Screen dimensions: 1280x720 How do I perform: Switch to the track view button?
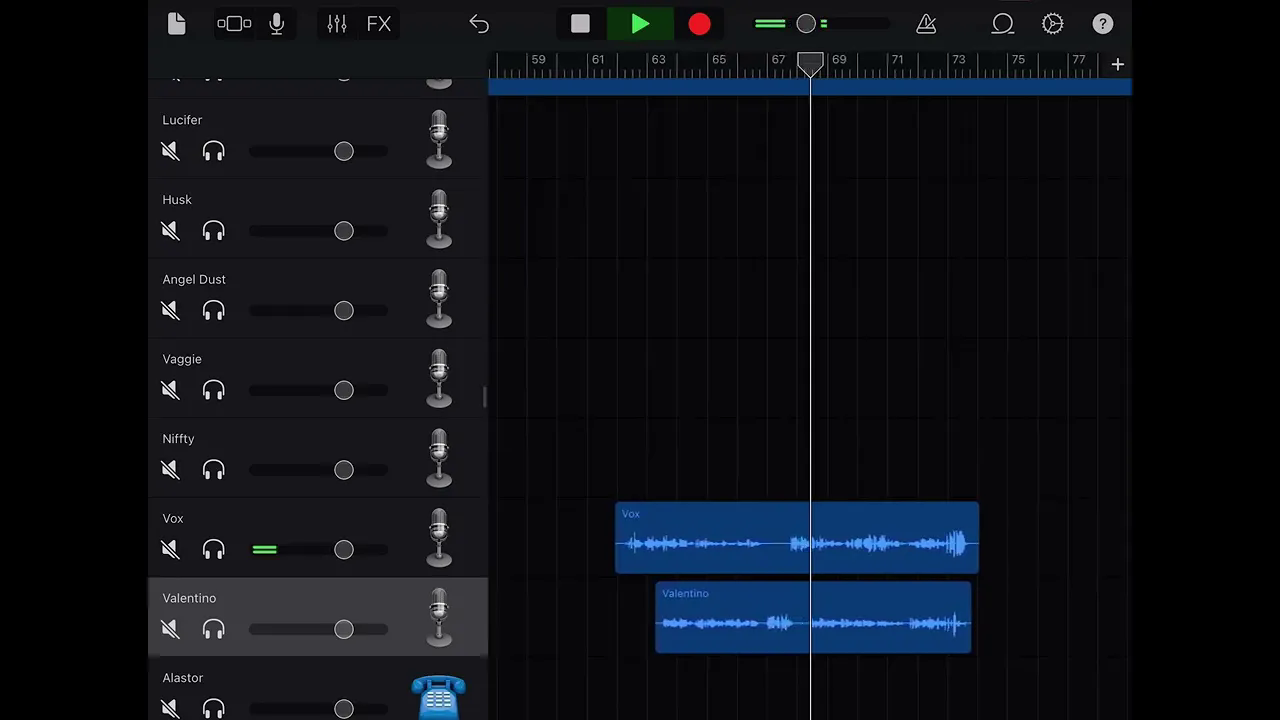coord(234,24)
